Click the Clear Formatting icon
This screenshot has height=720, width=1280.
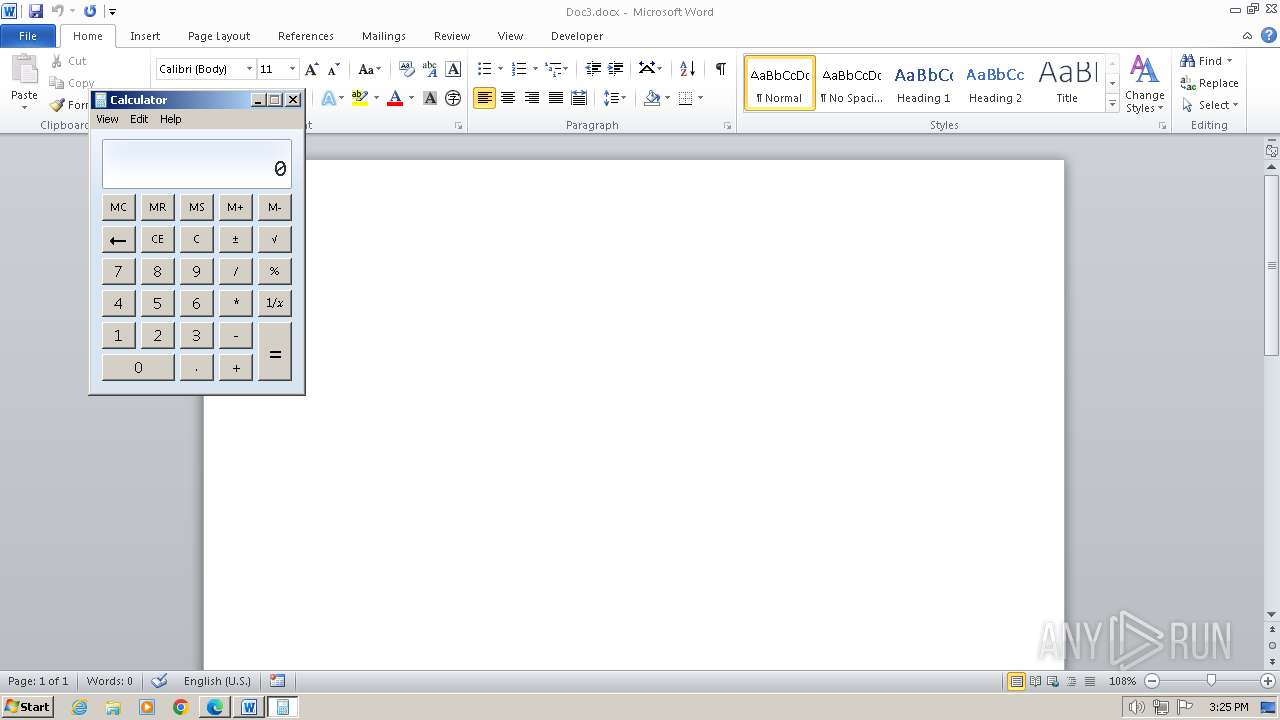tap(407, 69)
